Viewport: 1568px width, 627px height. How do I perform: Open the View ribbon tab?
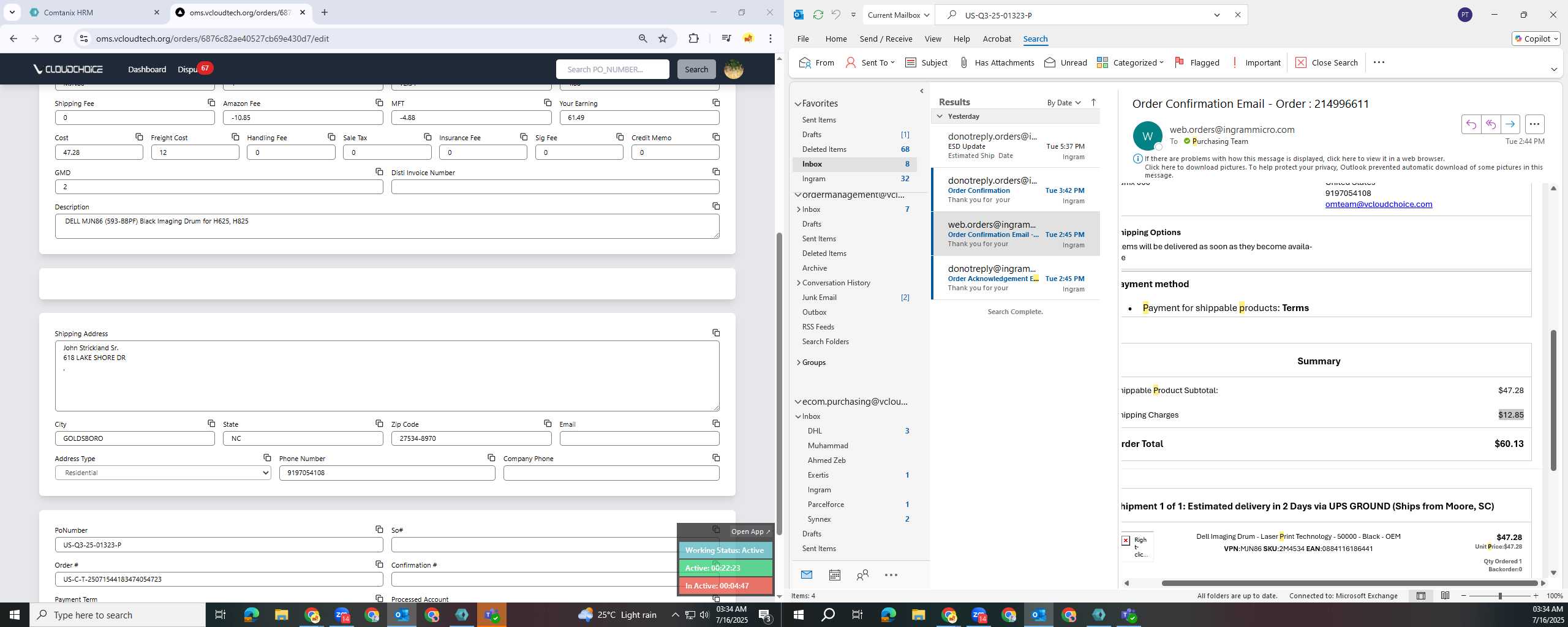933,39
